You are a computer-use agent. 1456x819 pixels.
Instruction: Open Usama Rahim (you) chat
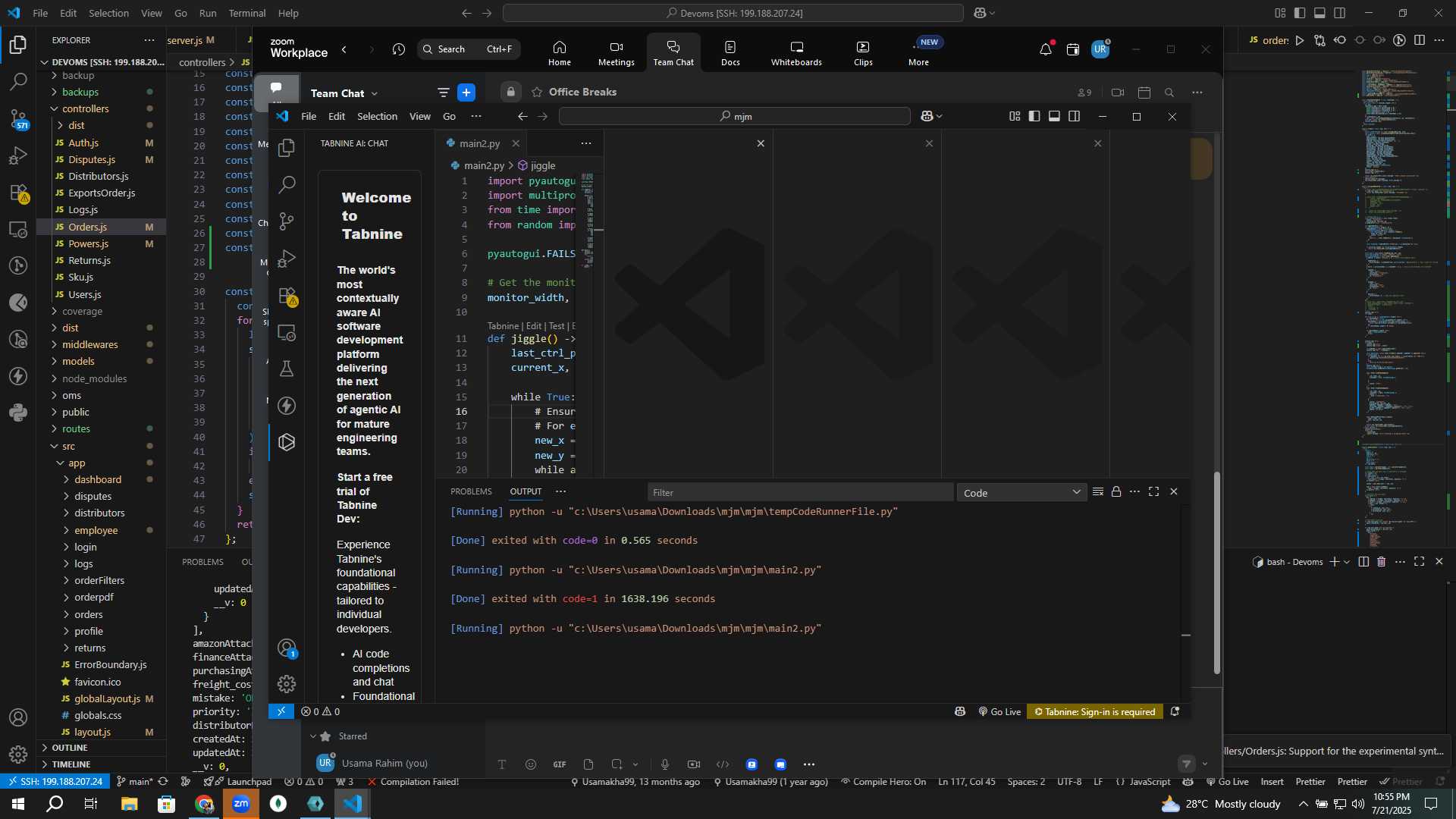pos(384,763)
